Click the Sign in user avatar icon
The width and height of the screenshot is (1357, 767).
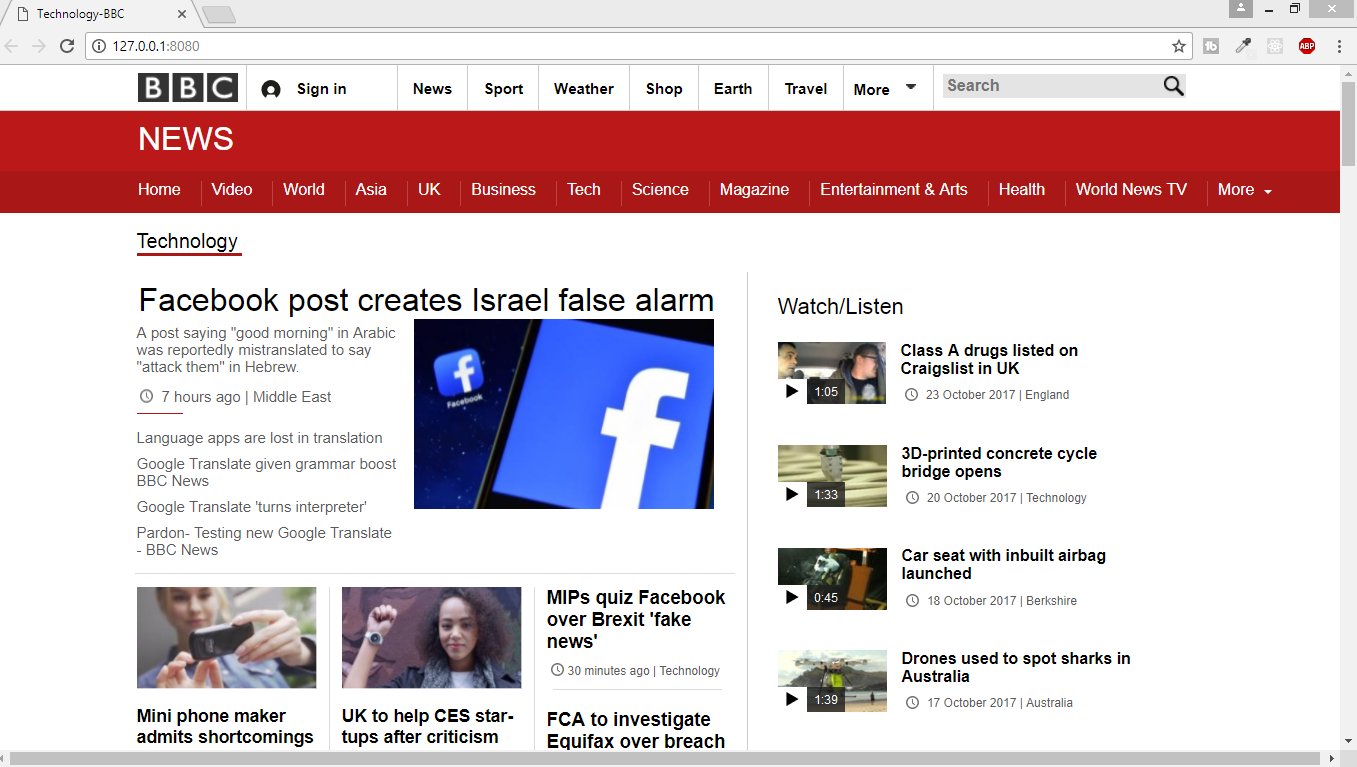271,89
